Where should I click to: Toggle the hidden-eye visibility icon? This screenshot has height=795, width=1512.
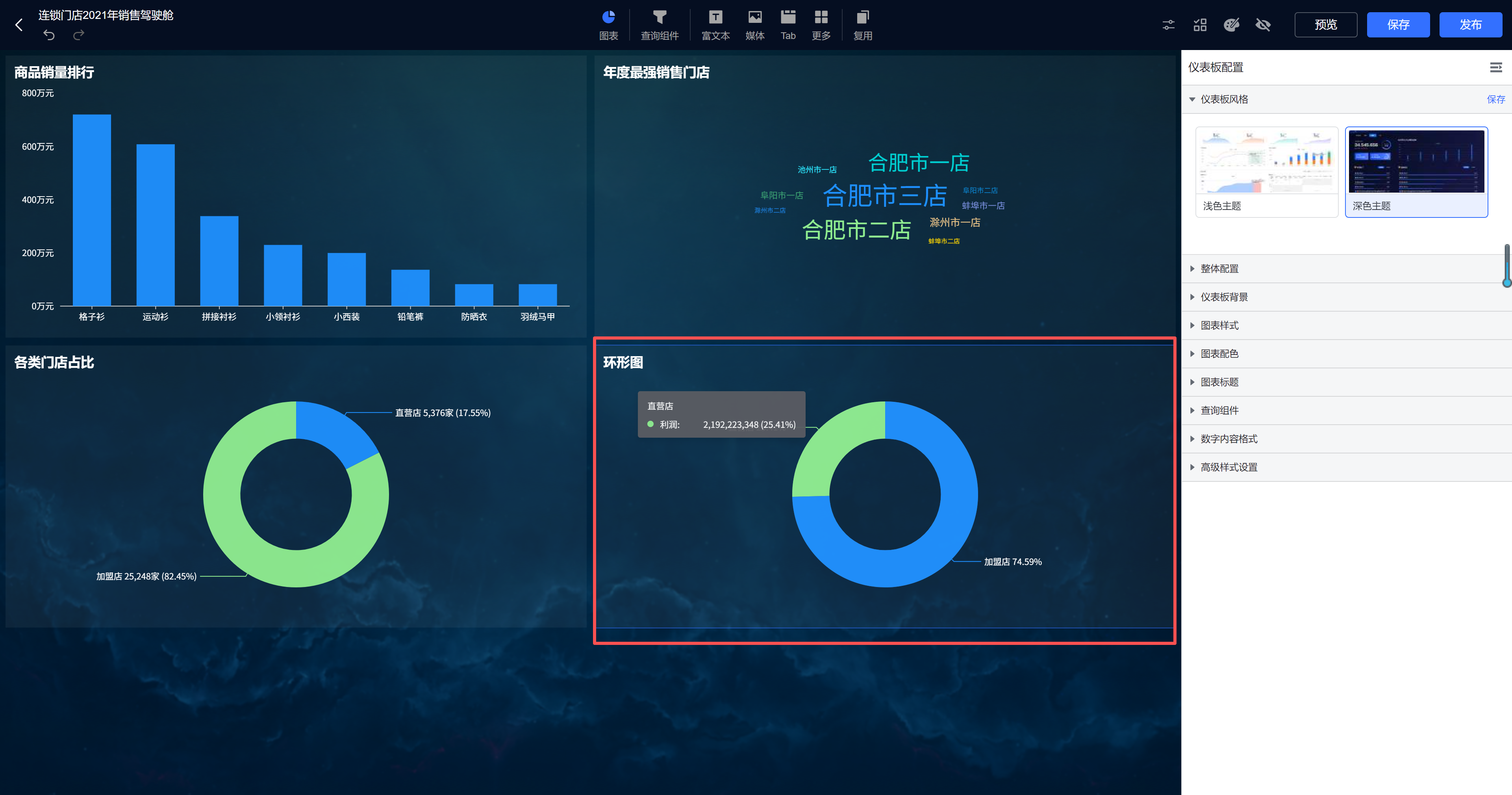coord(1262,25)
